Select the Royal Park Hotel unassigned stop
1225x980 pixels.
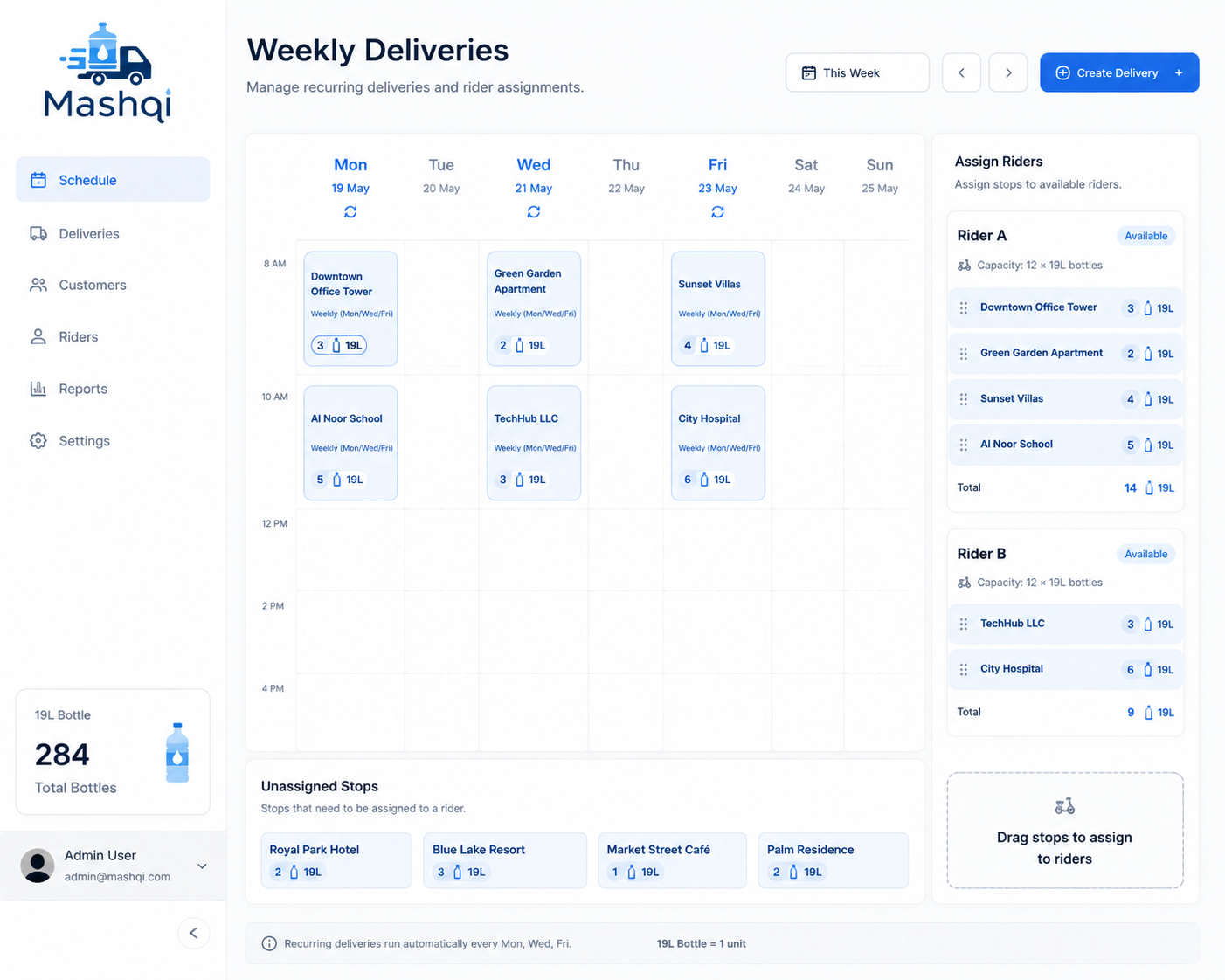[x=336, y=860]
